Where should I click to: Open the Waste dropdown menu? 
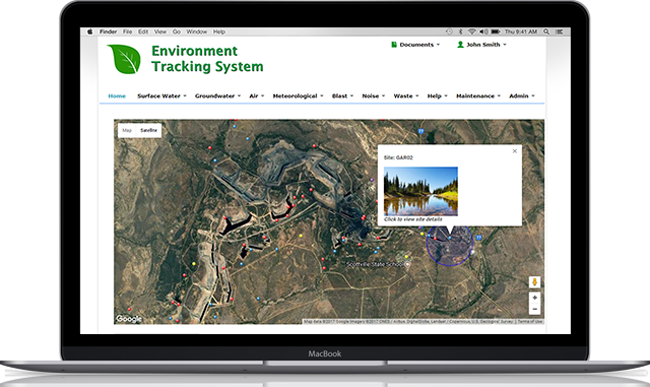click(406, 96)
